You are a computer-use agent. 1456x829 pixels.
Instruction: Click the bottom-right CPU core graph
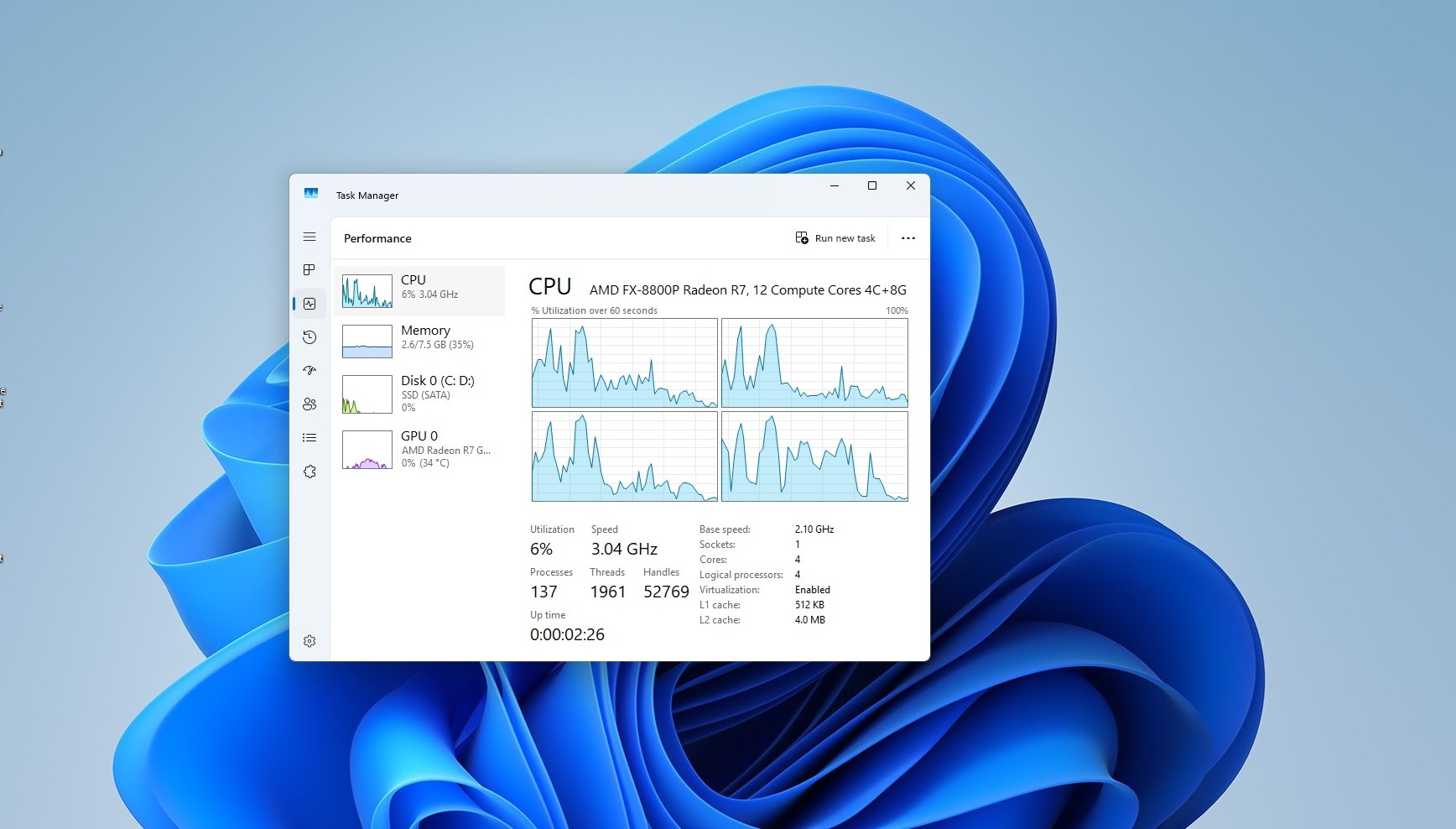(814, 456)
